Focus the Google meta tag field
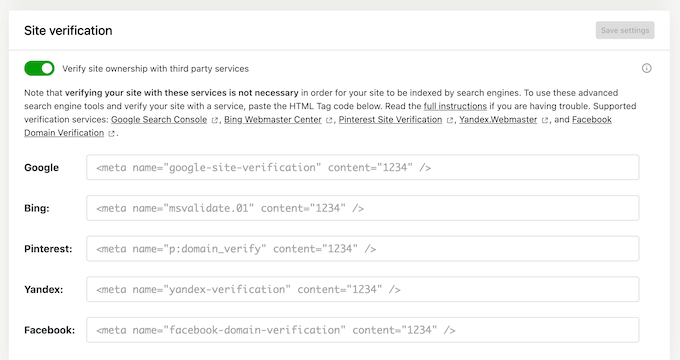Image resolution: width=680 pixels, height=360 pixels. tap(363, 167)
